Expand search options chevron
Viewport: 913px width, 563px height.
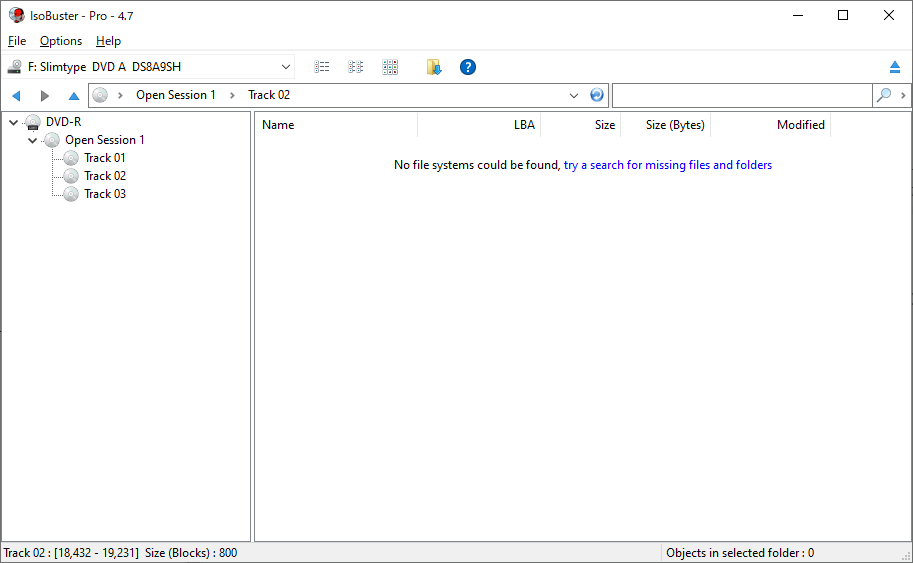pos(903,95)
